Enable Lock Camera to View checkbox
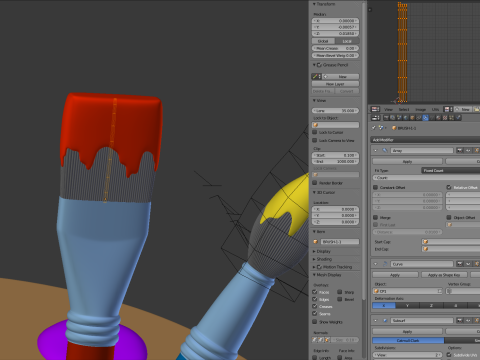Screen dimensions: 480x360 (x=314, y=140)
